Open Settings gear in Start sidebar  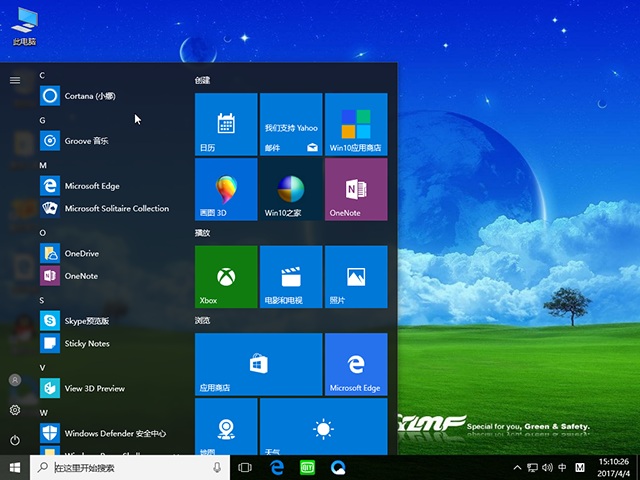click(x=15, y=410)
